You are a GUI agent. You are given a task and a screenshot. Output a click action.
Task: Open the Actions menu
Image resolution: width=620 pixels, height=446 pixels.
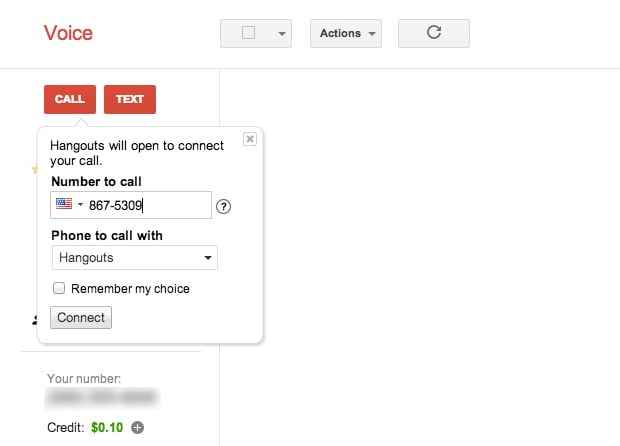[x=346, y=33]
